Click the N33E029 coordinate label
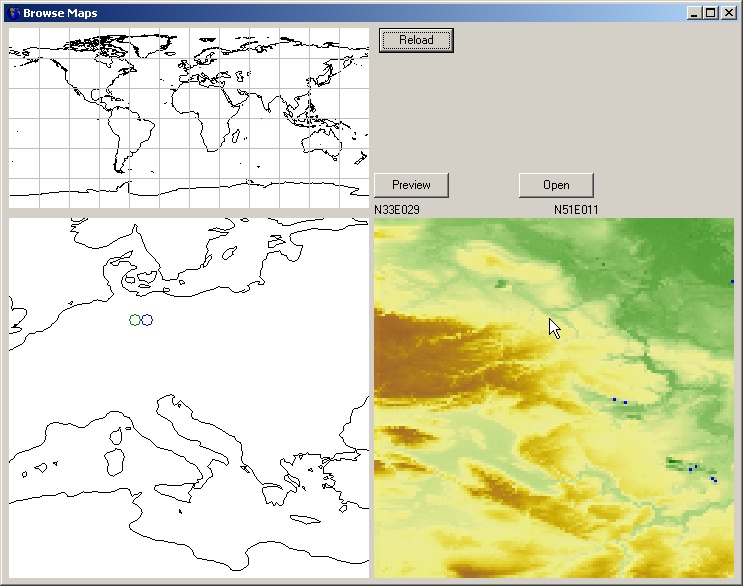The height and width of the screenshot is (586, 743). pyautogui.click(x=397, y=210)
